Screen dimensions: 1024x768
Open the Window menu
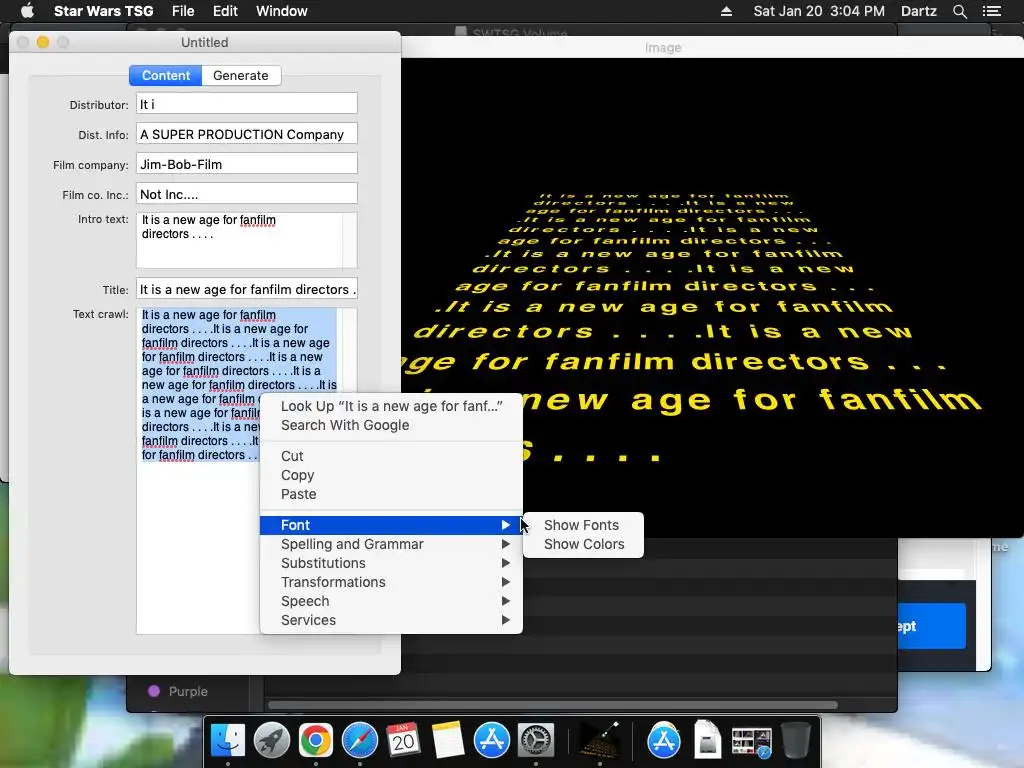click(x=281, y=11)
